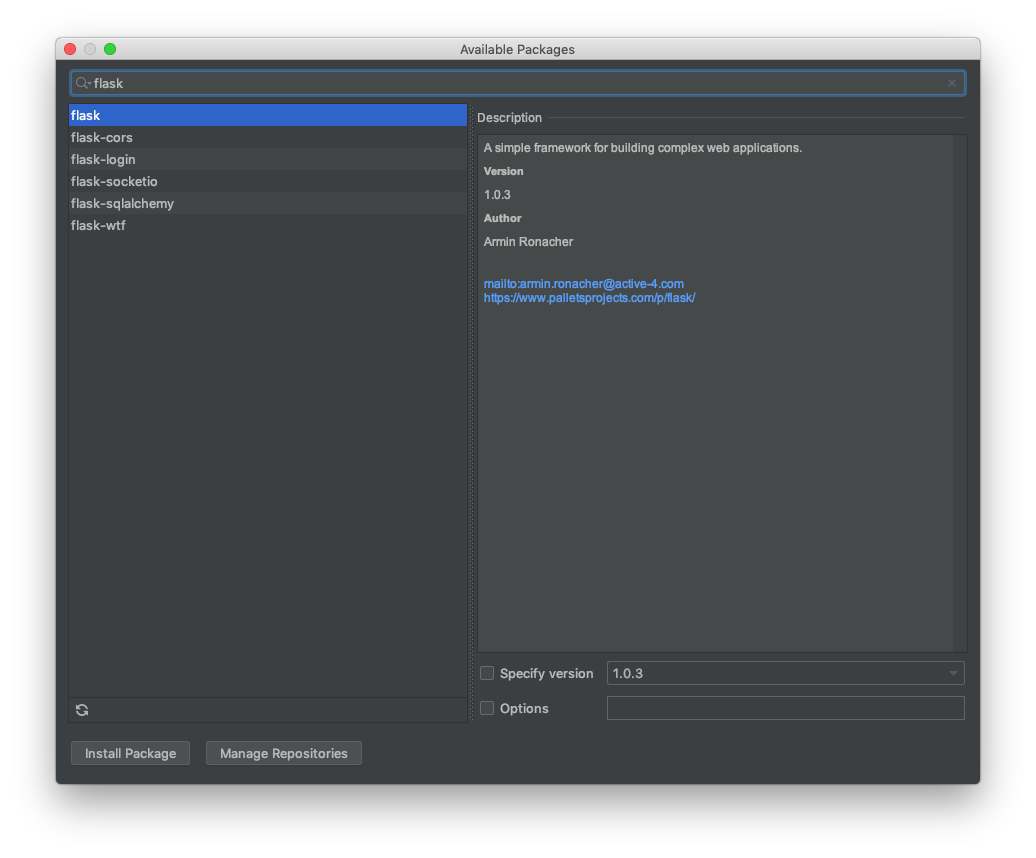Select the flask-cors package
The height and width of the screenshot is (858, 1036).
pyautogui.click(x=268, y=137)
